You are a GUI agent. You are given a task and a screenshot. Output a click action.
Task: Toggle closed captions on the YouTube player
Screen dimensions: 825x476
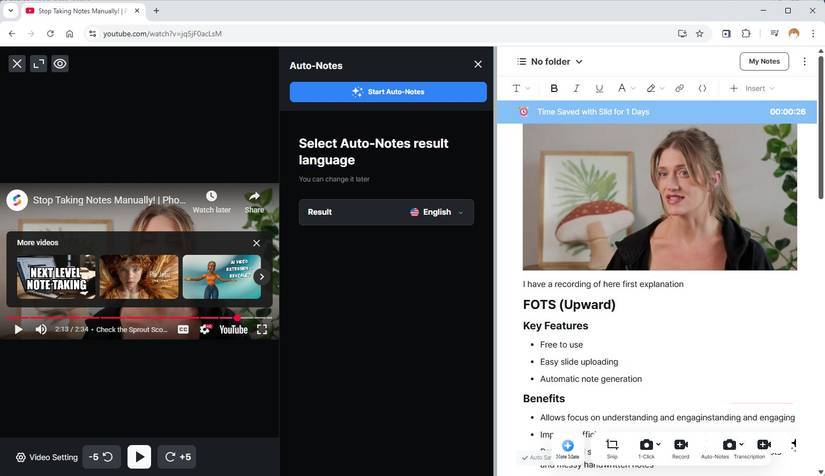(x=183, y=329)
